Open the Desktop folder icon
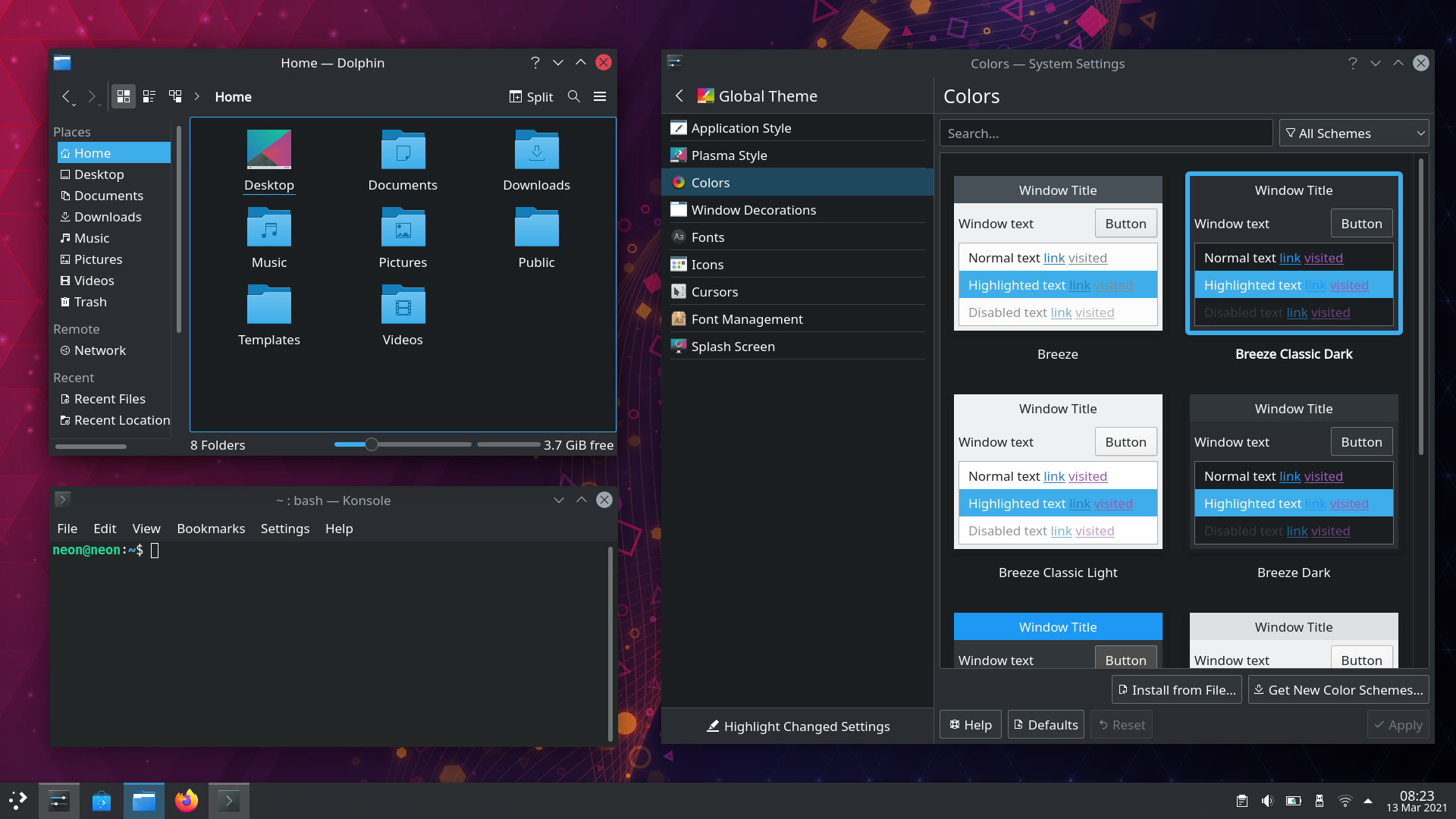Viewport: 1456px width, 819px height. click(269, 149)
